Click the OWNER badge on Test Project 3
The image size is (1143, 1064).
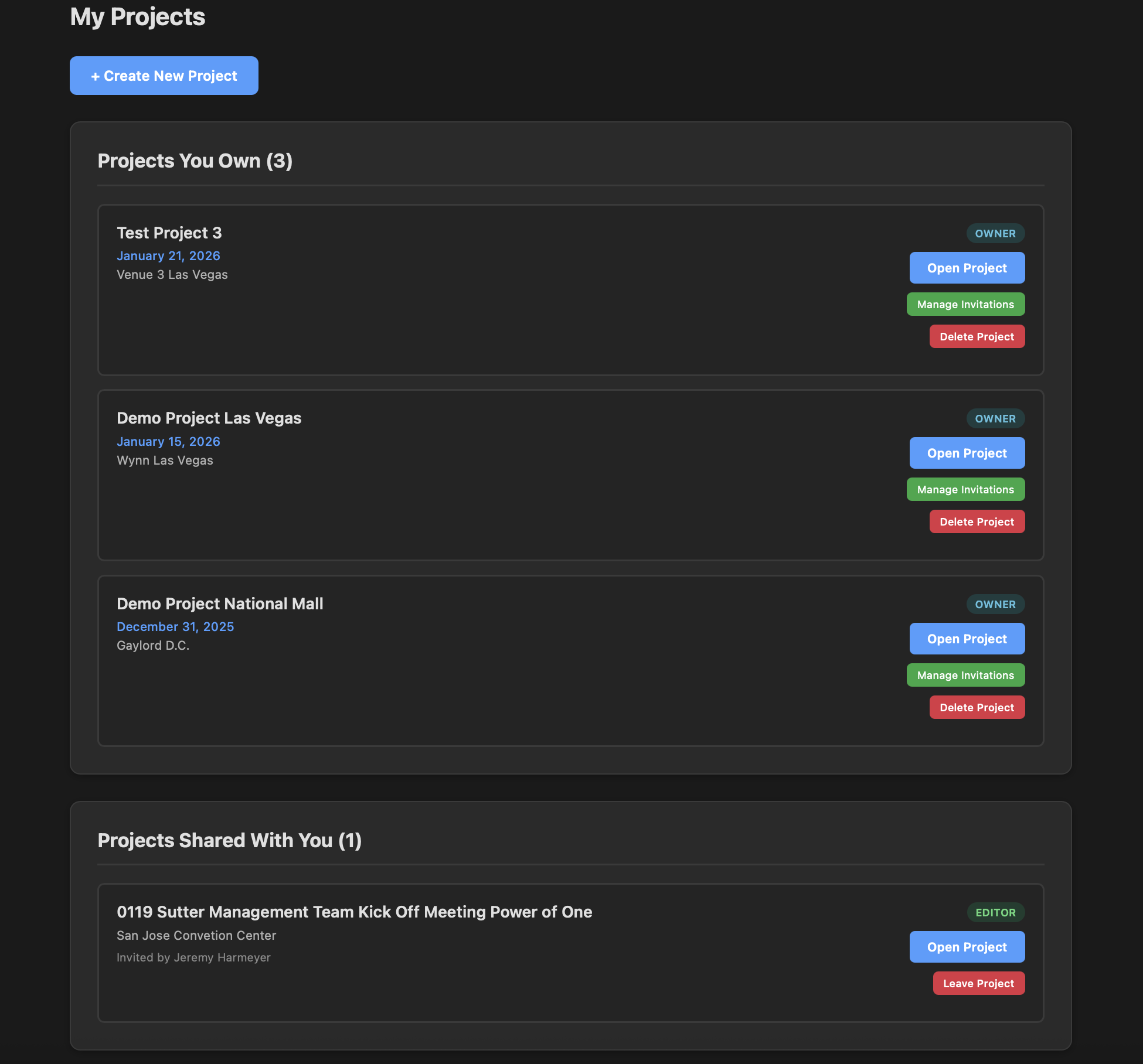pyautogui.click(x=995, y=233)
